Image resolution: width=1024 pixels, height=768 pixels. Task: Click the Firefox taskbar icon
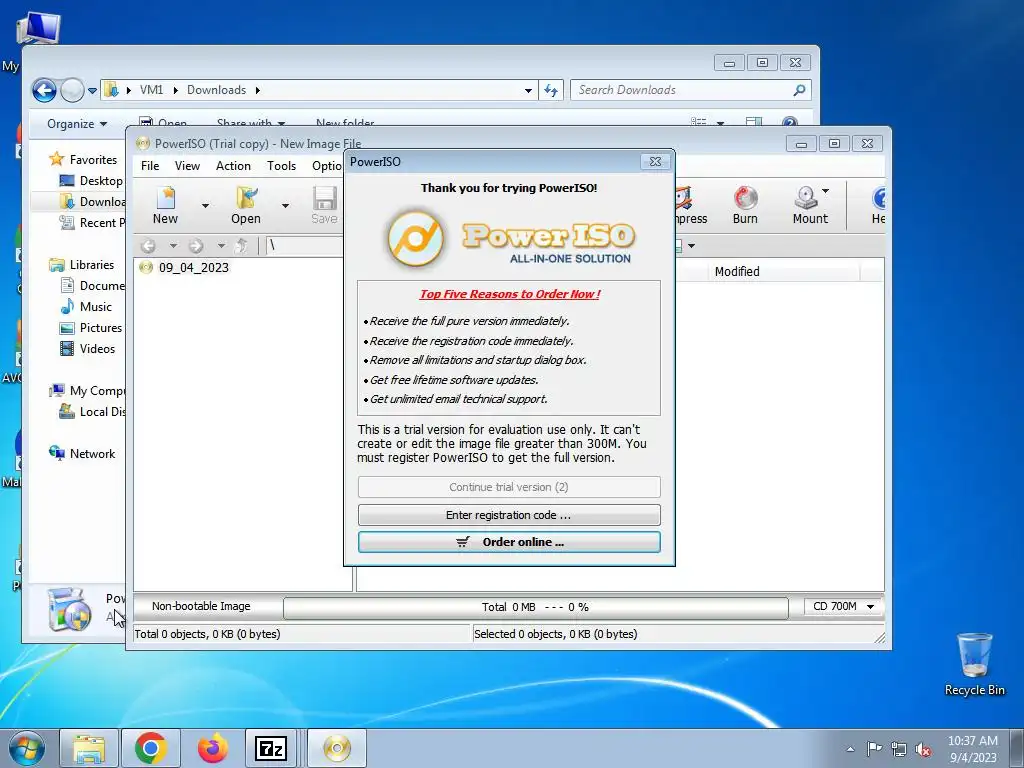coord(213,748)
